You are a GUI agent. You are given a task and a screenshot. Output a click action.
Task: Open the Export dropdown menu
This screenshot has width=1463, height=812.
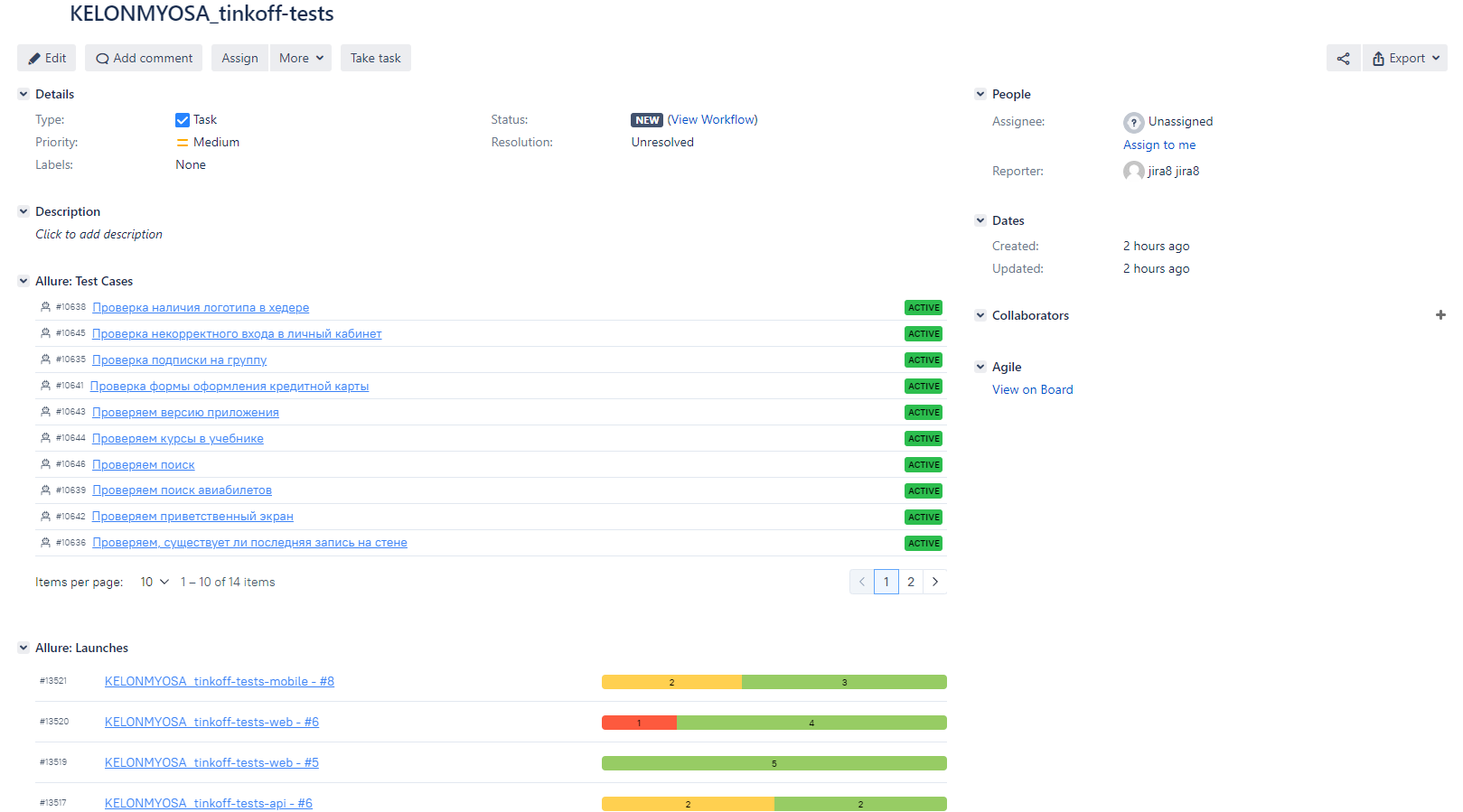[1405, 58]
